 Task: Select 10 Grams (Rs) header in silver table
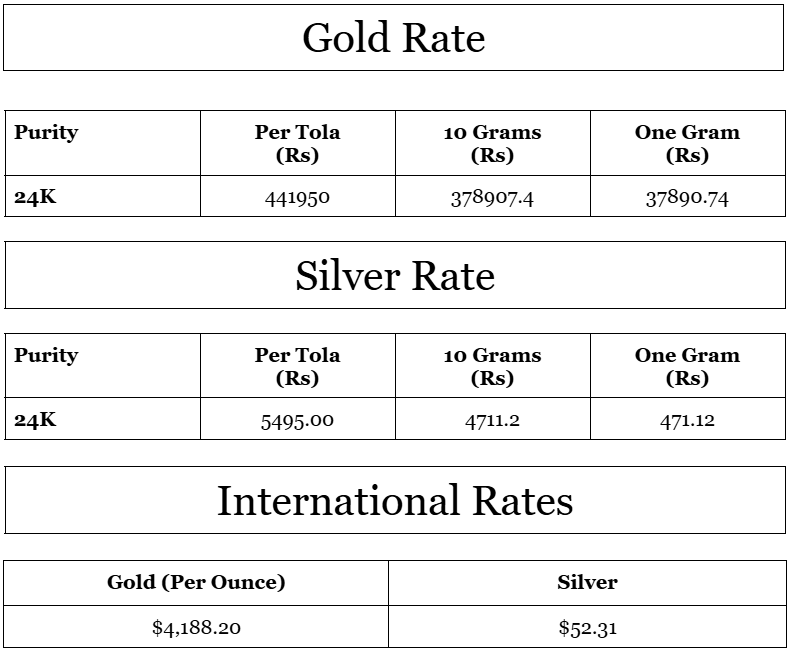pos(492,367)
